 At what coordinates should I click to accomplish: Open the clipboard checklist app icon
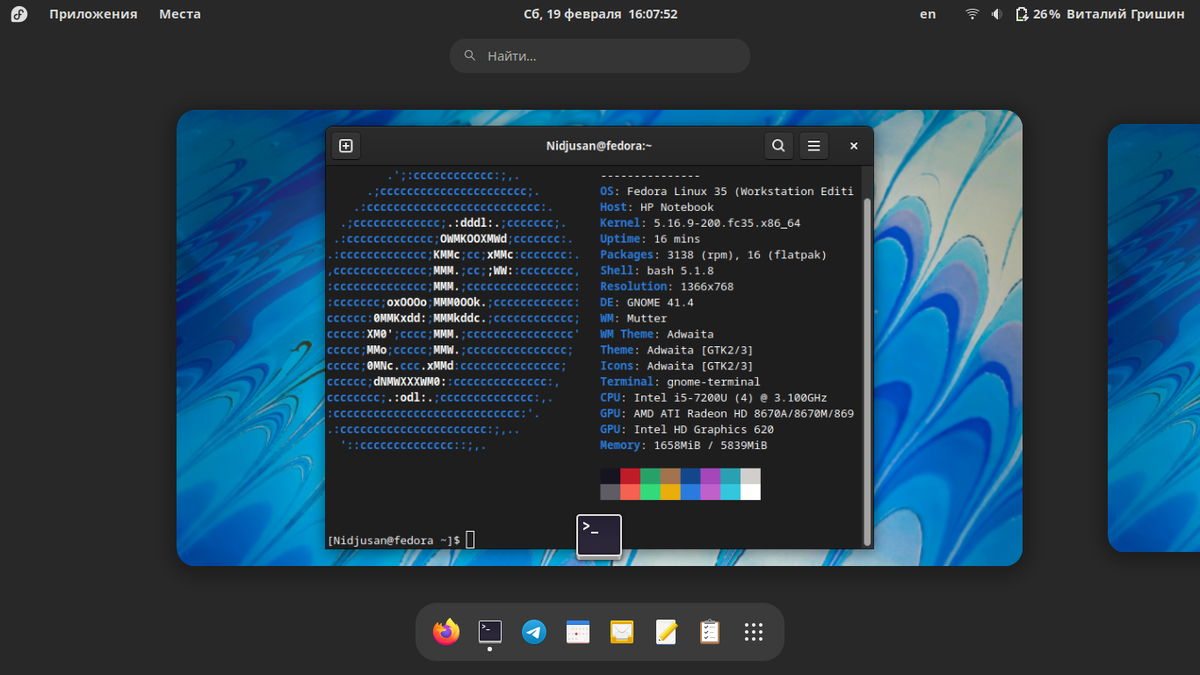(710, 632)
